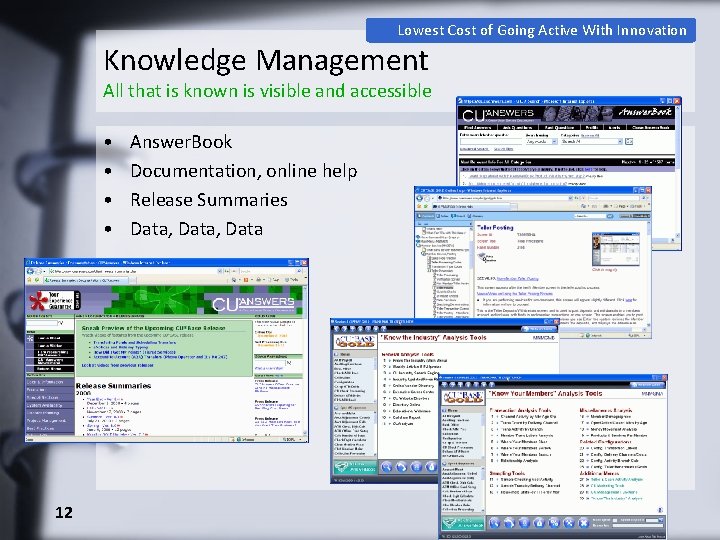Click question entry field in AnswerBook
This screenshot has height=540, width=720.
pos(491,142)
